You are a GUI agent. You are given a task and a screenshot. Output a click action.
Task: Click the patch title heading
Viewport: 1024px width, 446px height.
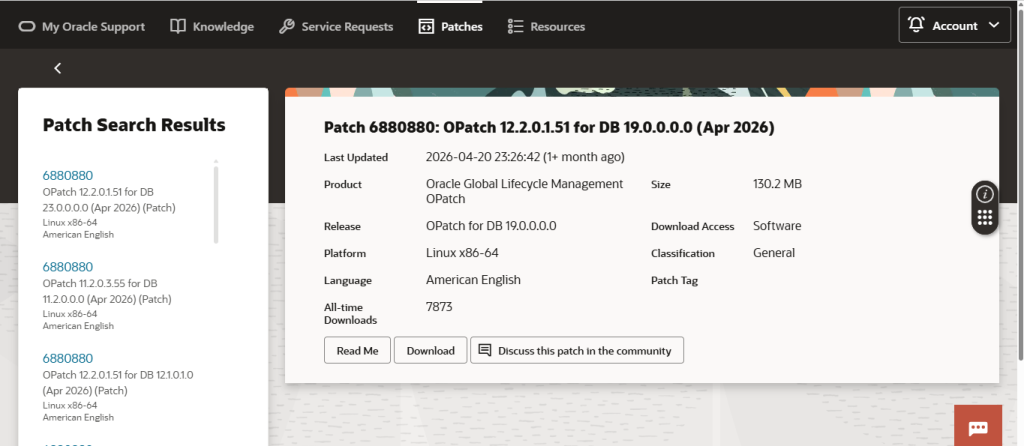[x=549, y=127]
